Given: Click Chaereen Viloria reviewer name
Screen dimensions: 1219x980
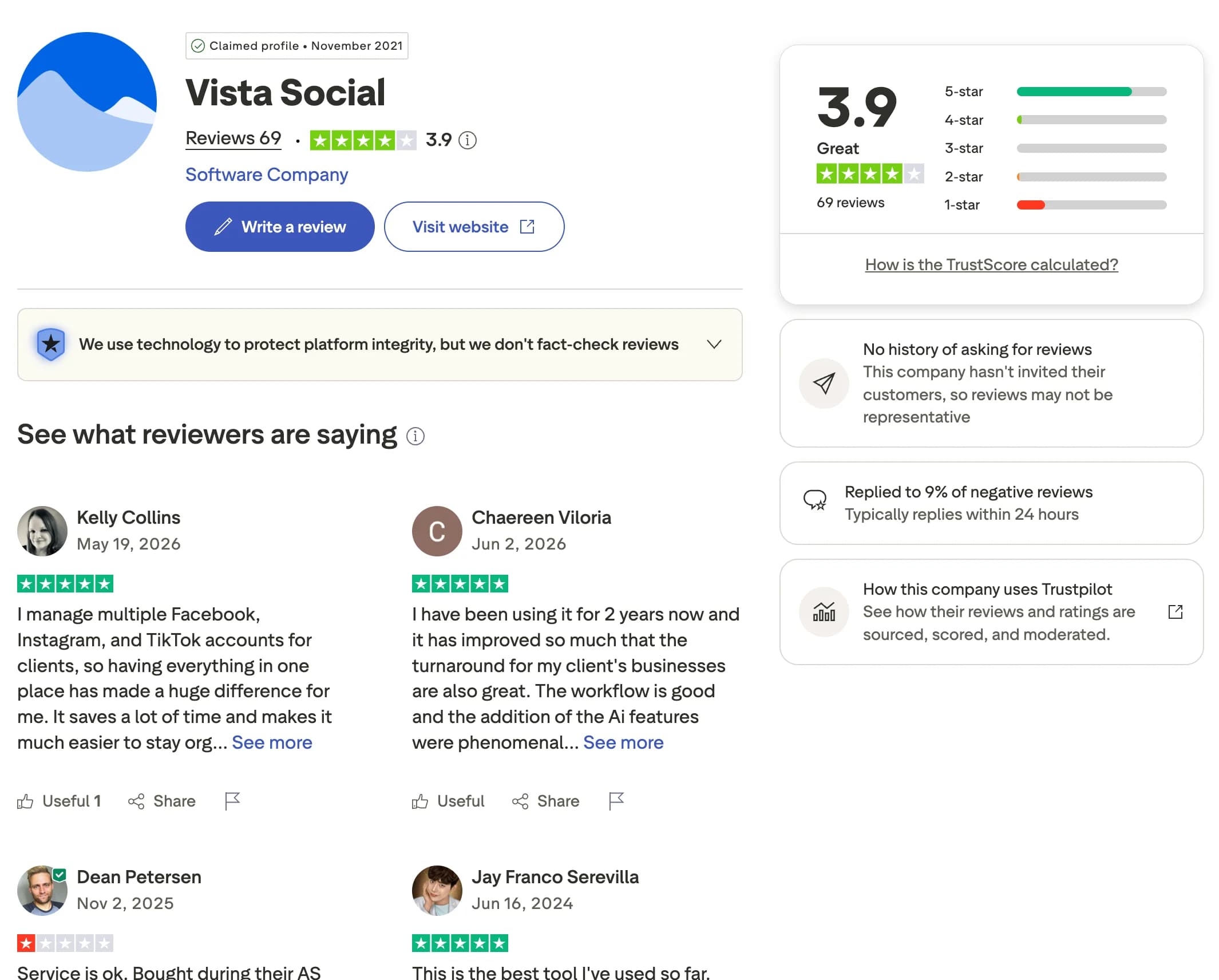Looking at the screenshot, I should pyautogui.click(x=541, y=517).
